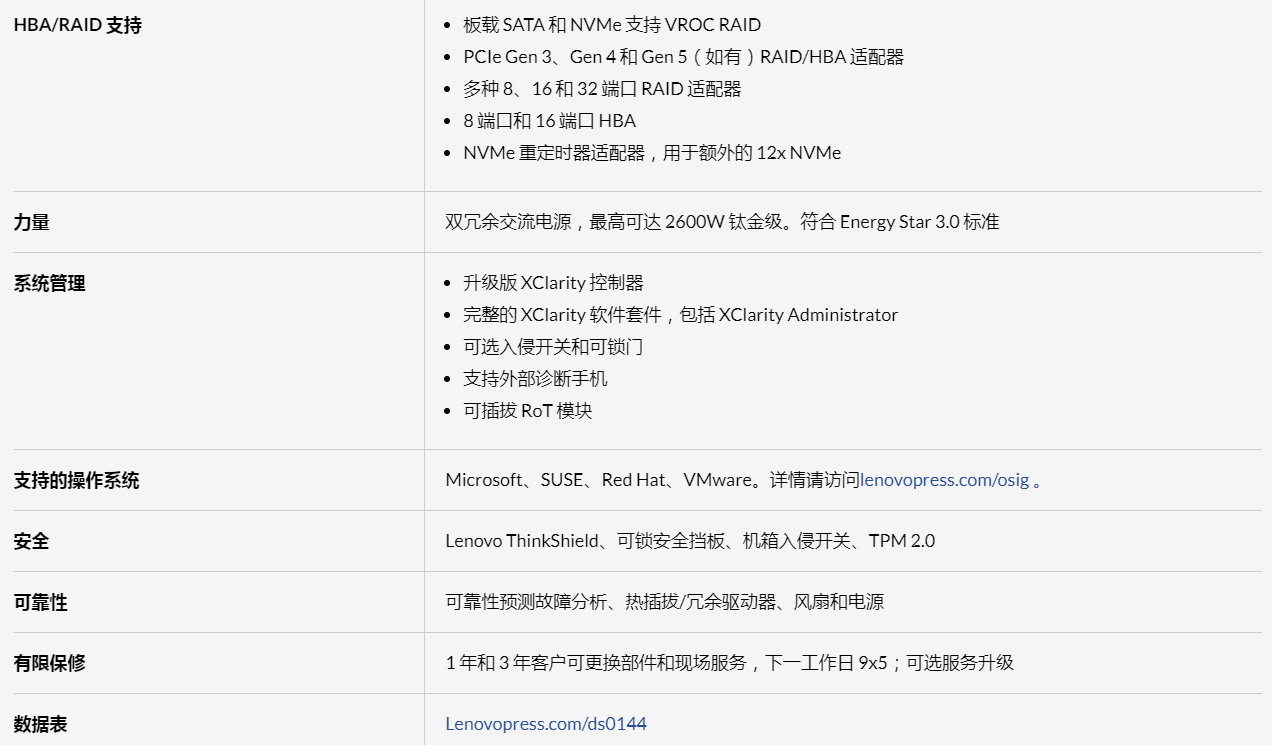Click the 支持的操作系统 row label
This screenshot has height=745, width=1272.
point(77,480)
